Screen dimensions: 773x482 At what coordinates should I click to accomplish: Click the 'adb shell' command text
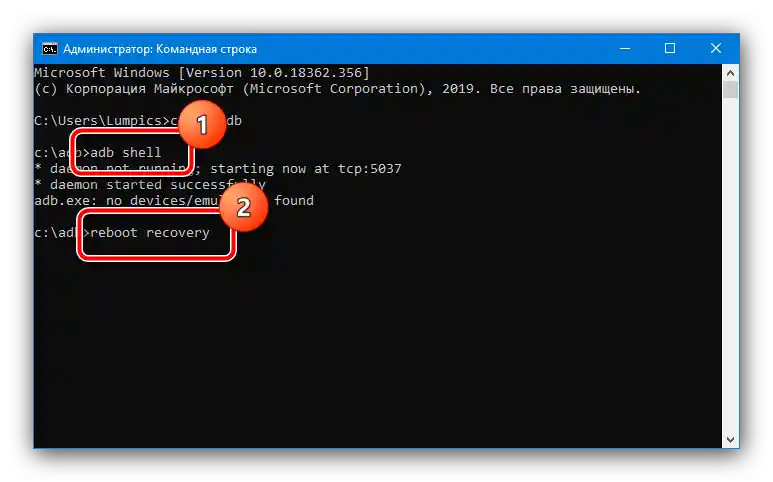click(x=126, y=152)
